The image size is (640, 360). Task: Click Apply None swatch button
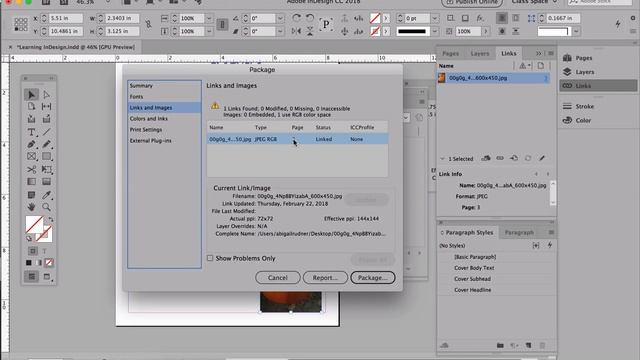point(49,263)
